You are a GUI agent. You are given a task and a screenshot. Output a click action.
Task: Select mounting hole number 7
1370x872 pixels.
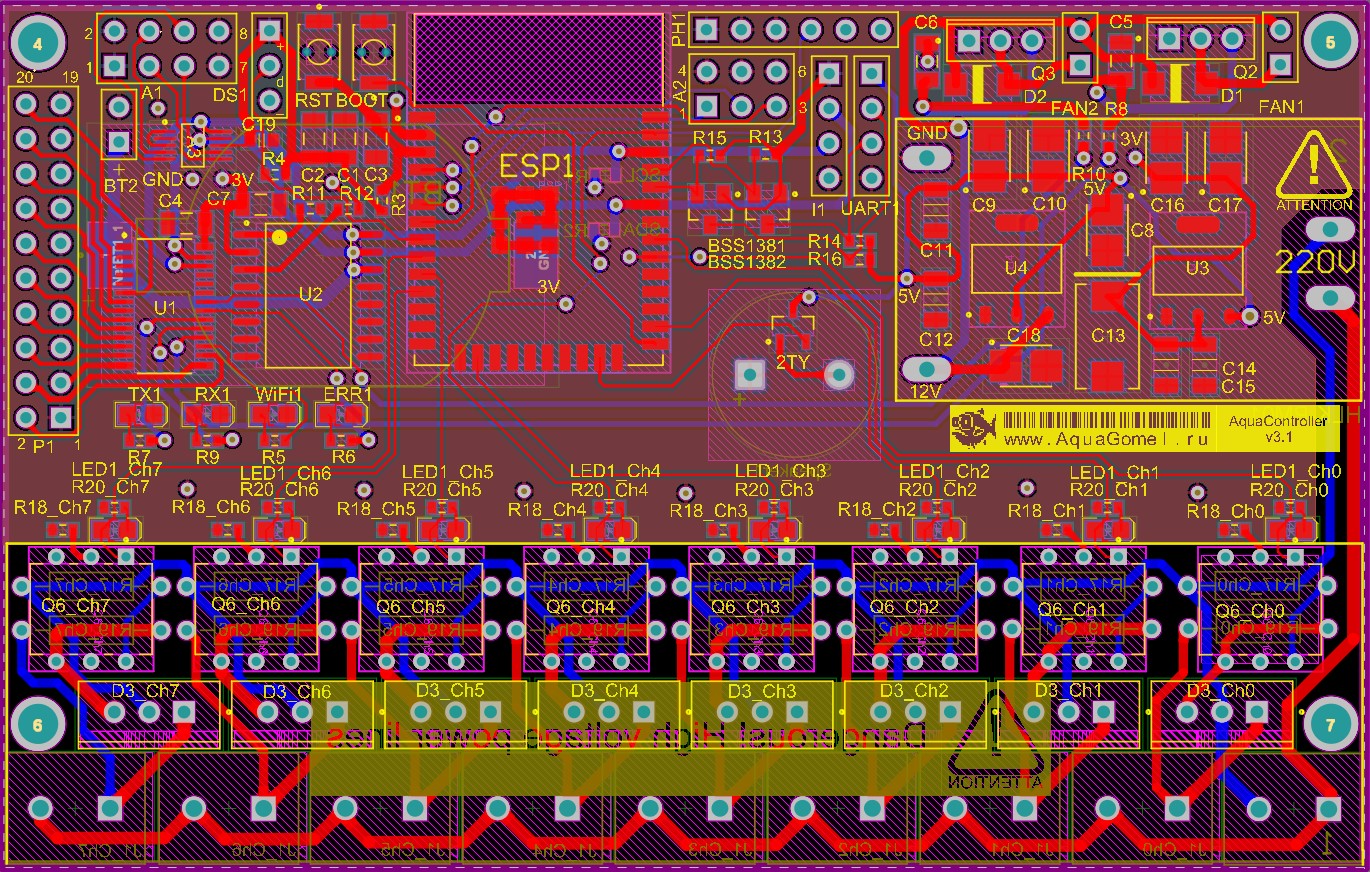tap(1329, 726)
